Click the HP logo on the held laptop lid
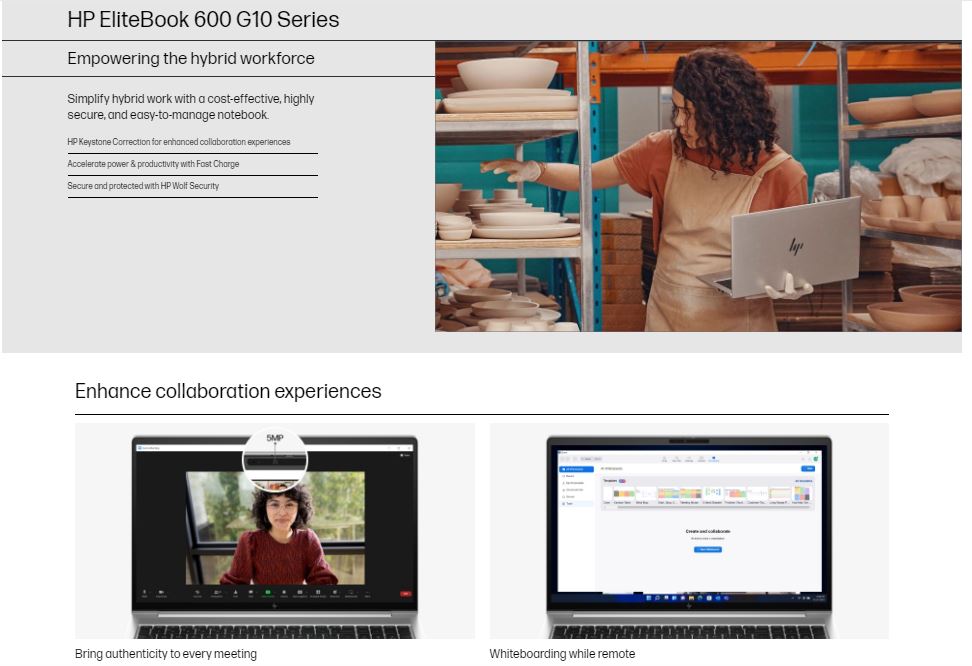This screenshot has height=666, width=972. [796, 245]
